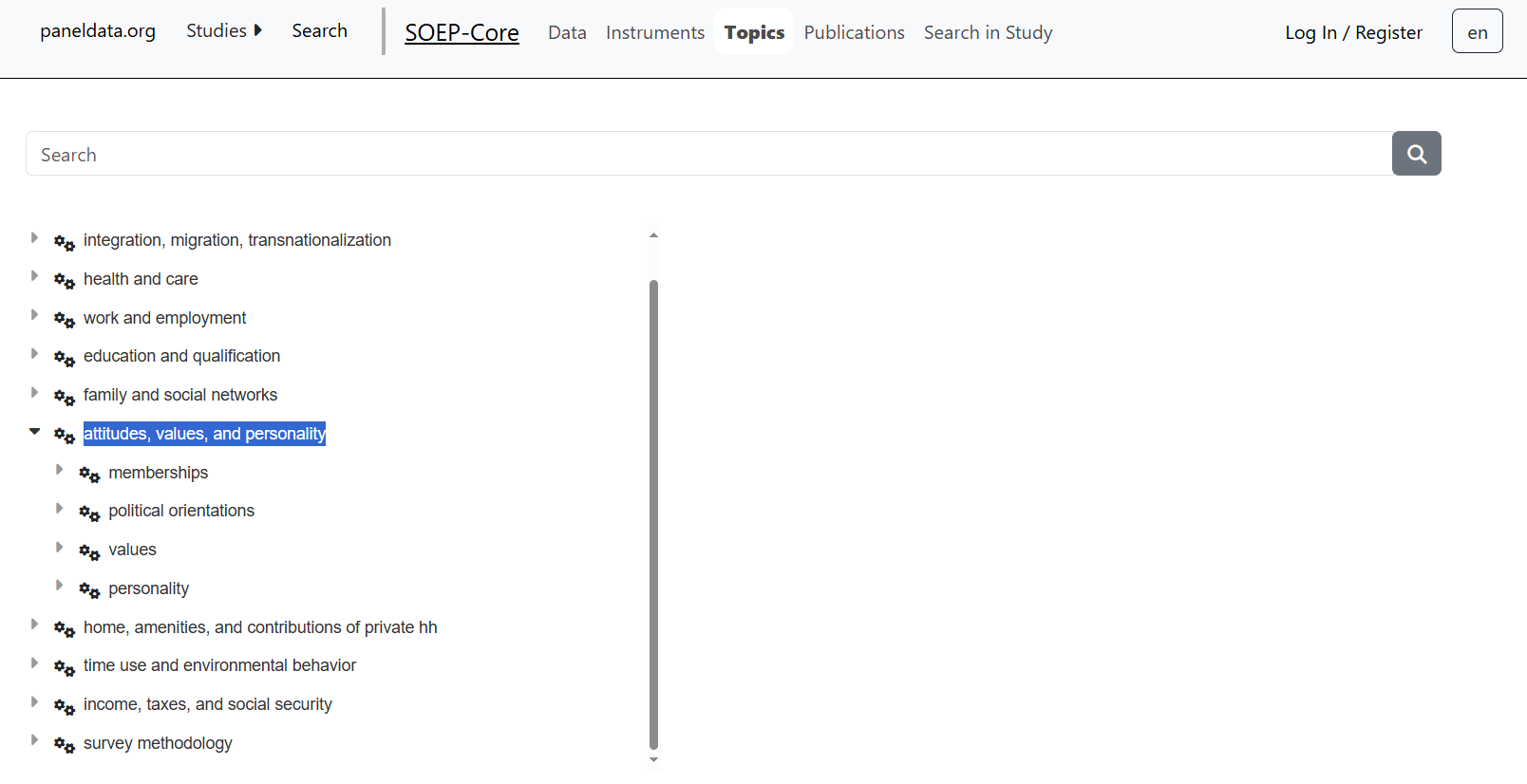Expand the values subtopic
1527x784 pixels.
[x=59, y=548]
